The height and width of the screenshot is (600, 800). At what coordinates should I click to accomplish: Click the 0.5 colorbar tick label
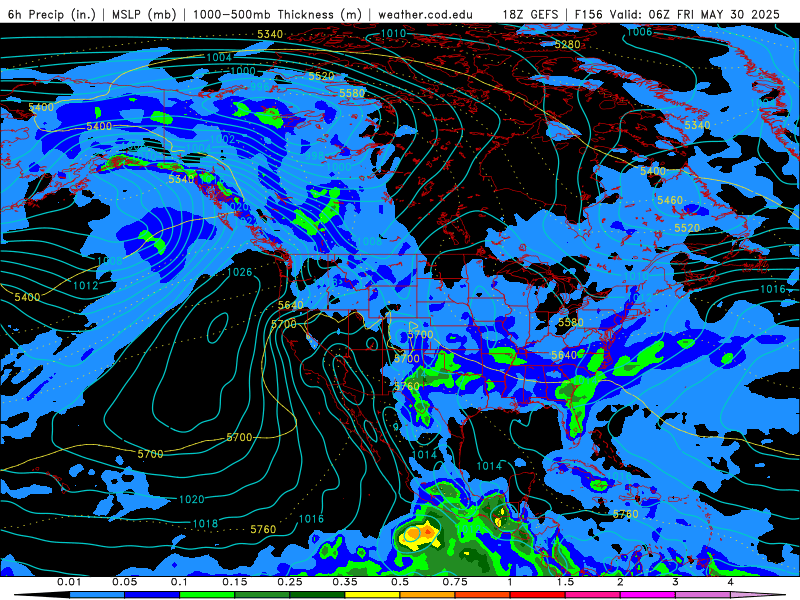pos(400,582)
